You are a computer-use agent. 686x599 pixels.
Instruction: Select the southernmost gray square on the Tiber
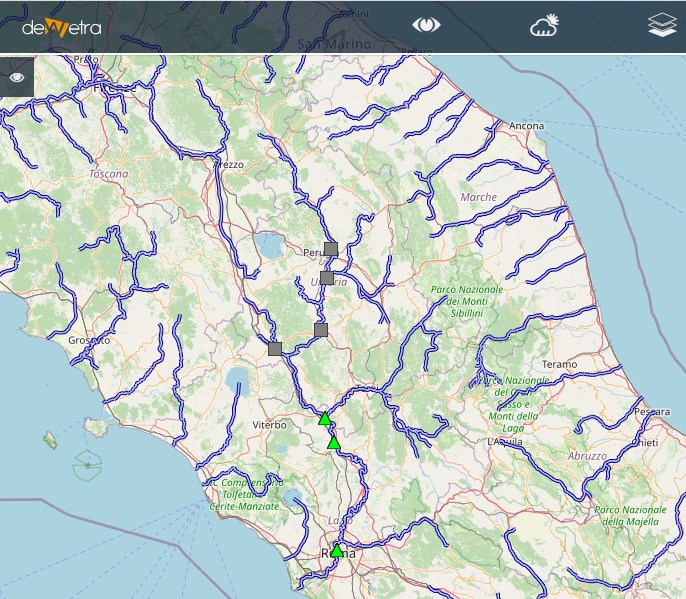(321, 330)
